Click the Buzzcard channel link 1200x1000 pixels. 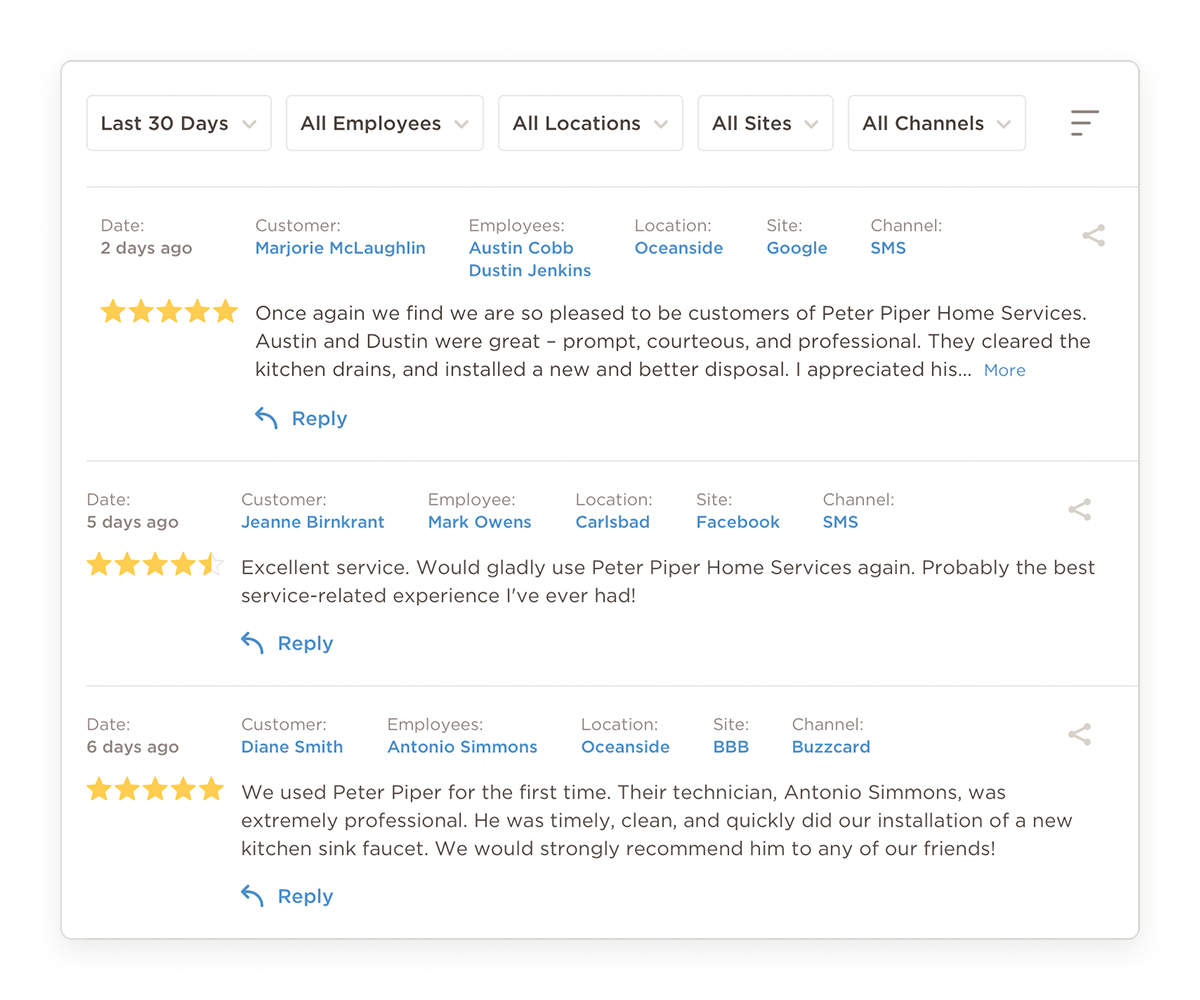click(x=831, y=746)
